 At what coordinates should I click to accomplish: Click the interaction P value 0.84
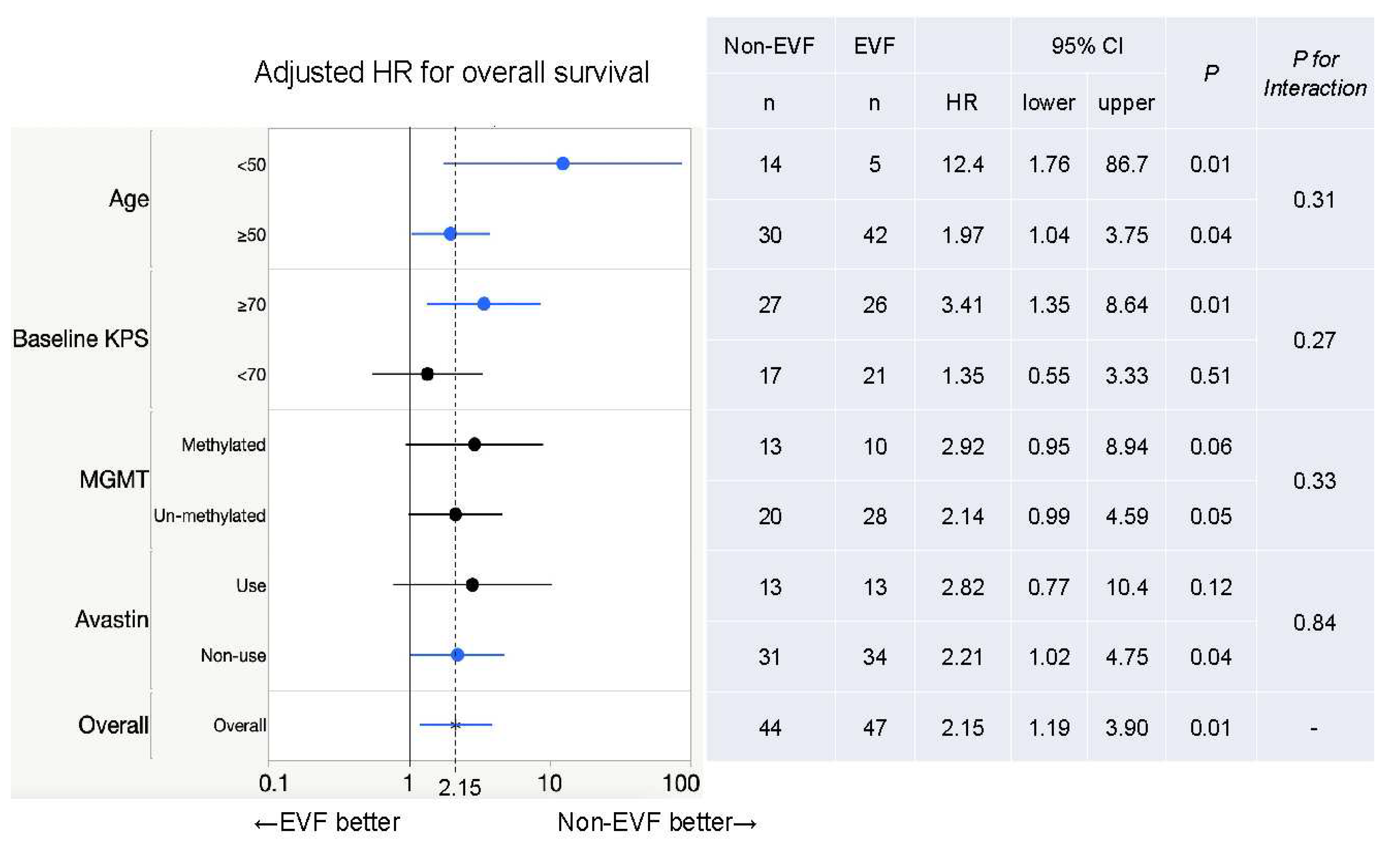click(x=1314, y=623)
